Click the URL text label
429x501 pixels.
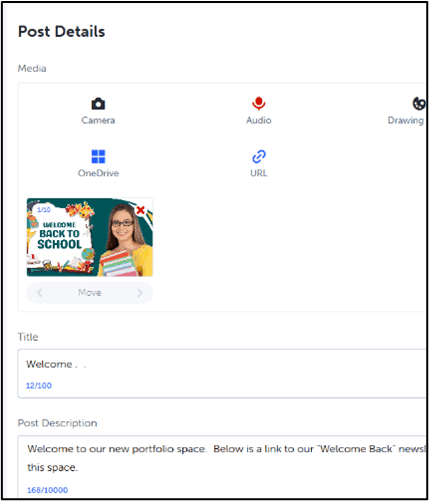click(259, 173)
